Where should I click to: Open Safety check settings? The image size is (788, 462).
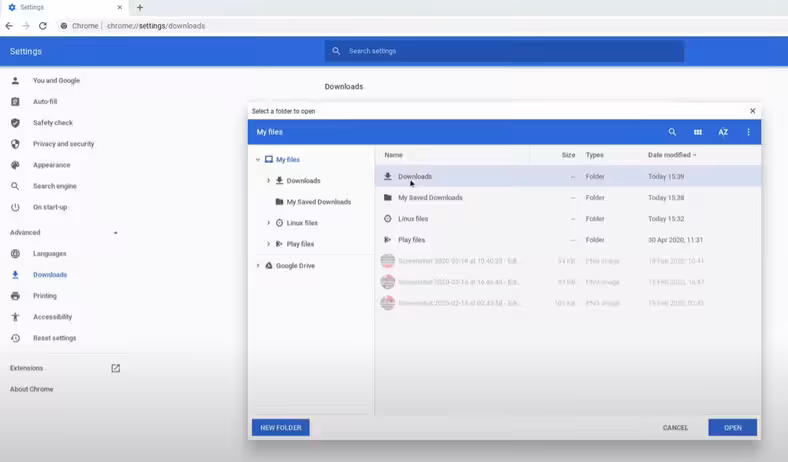(53, 123)
